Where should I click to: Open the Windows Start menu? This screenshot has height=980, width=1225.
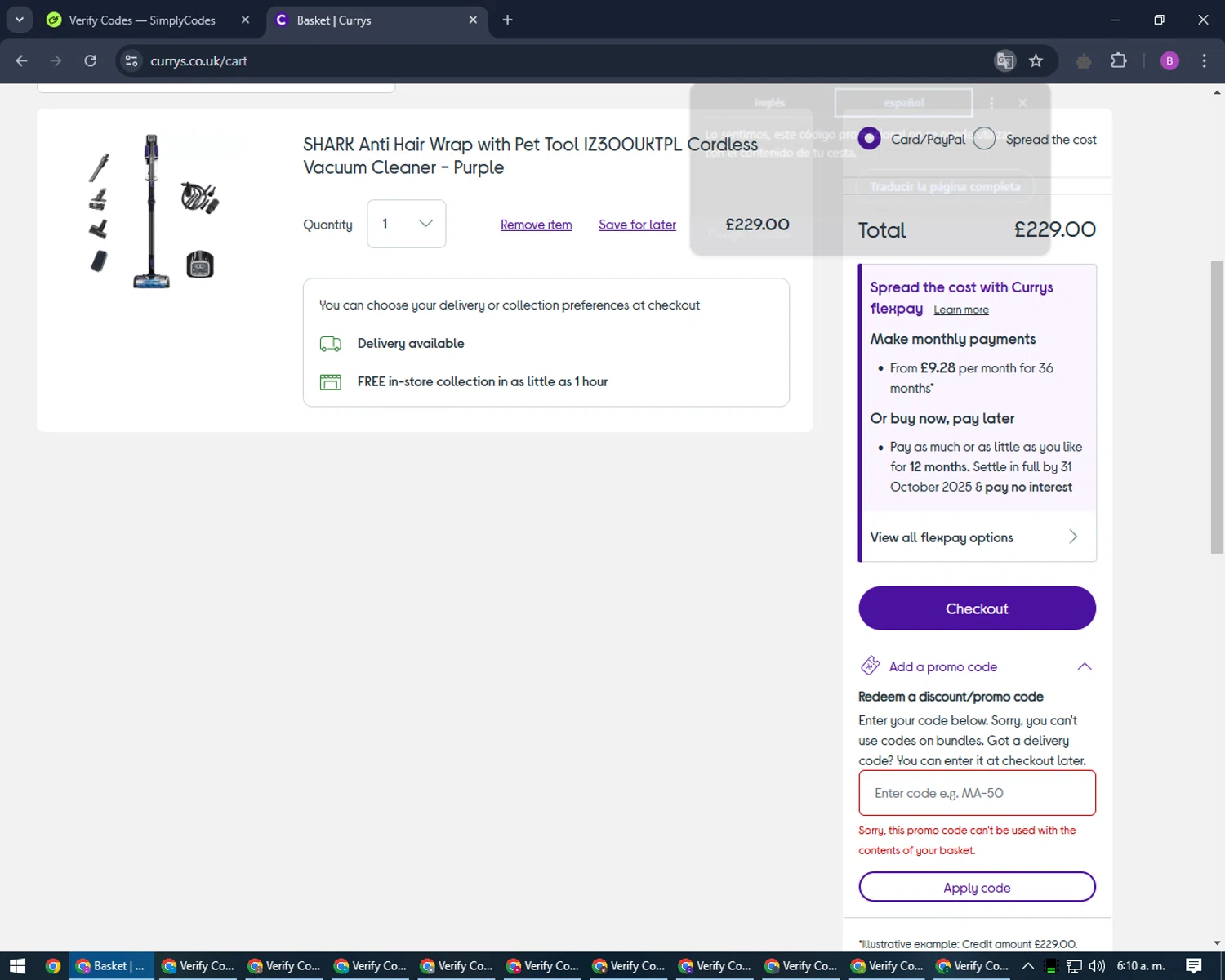18,966
